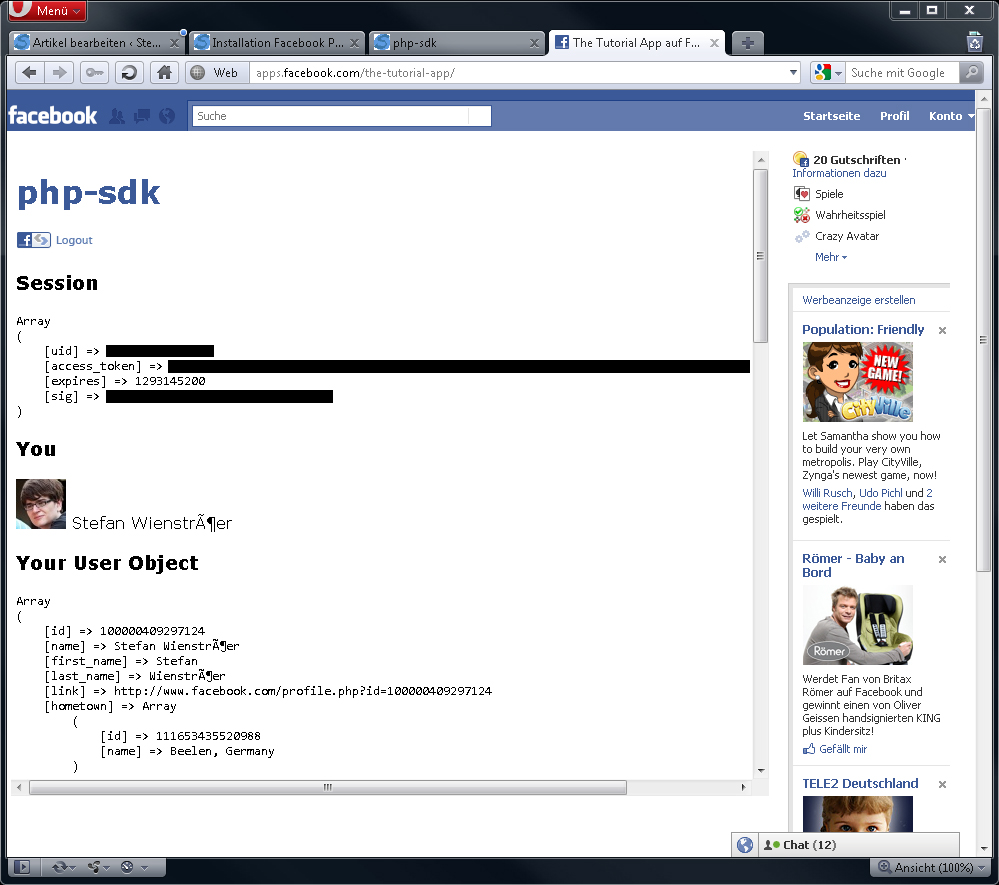This screenshot has height=885, width=999.
Task: Go to the browser home page
Action: coord(164,73)
